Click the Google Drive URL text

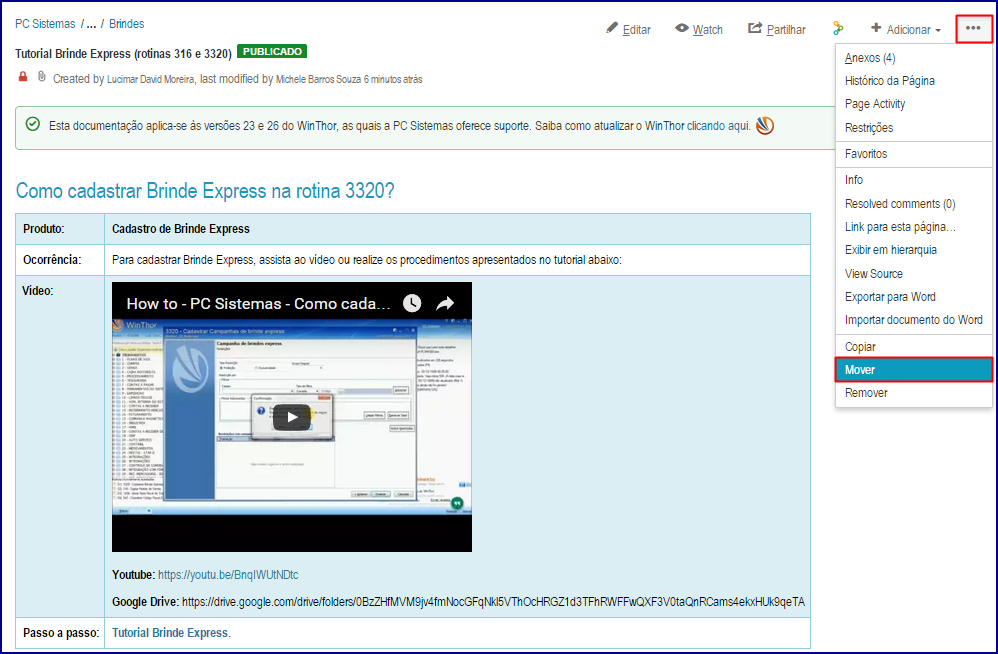[x=493, y=602]
